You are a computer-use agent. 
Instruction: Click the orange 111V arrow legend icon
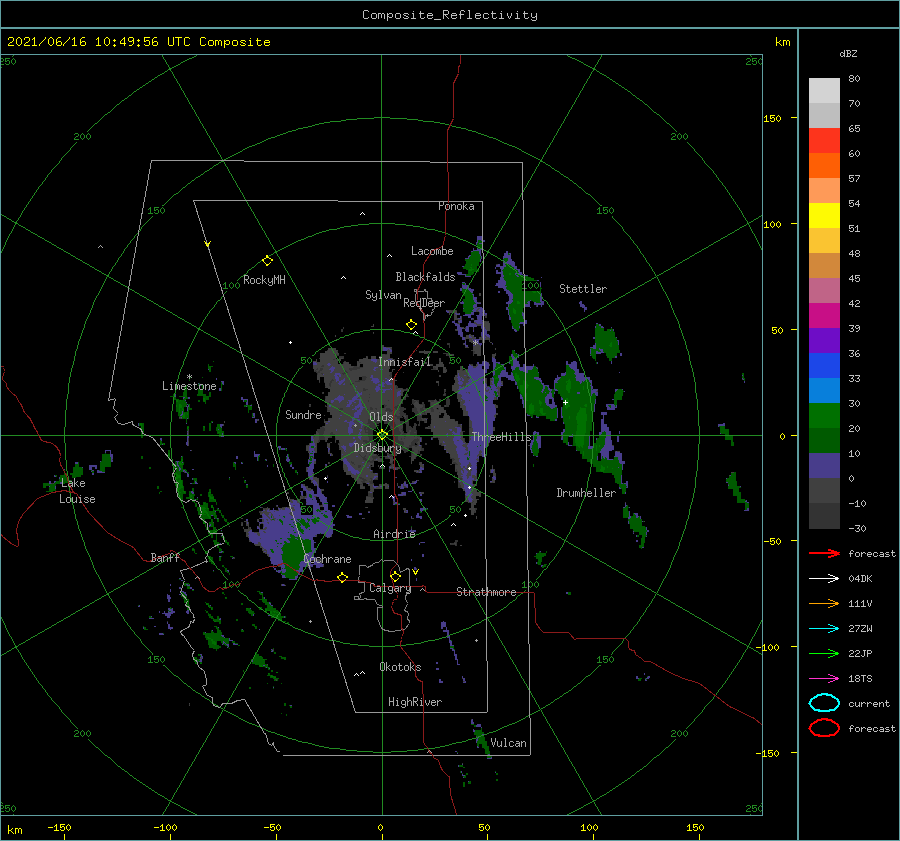tap(824, 603)
